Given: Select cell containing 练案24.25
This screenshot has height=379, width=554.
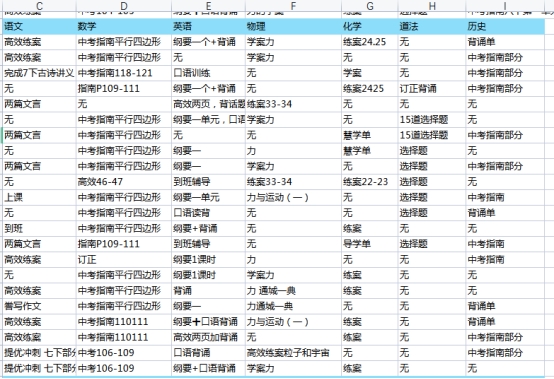Looking at the screenshot, I should [370, 42].
